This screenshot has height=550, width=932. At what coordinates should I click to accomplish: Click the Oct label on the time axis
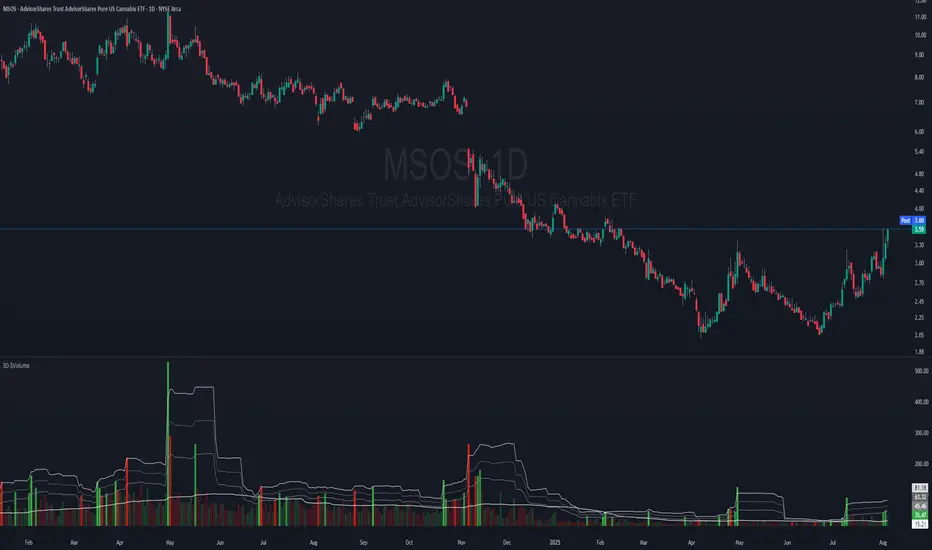coord(409,542)
